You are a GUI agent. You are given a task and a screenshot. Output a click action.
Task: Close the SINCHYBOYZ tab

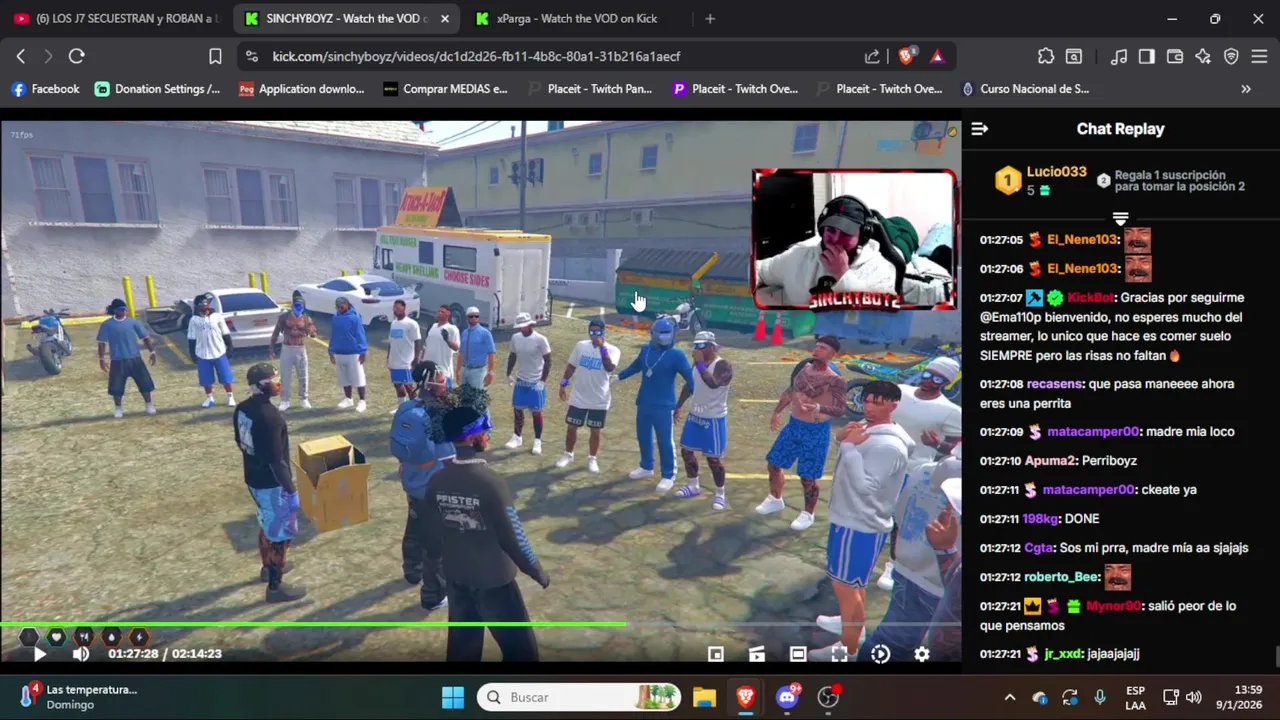click(x=445, y=19)
